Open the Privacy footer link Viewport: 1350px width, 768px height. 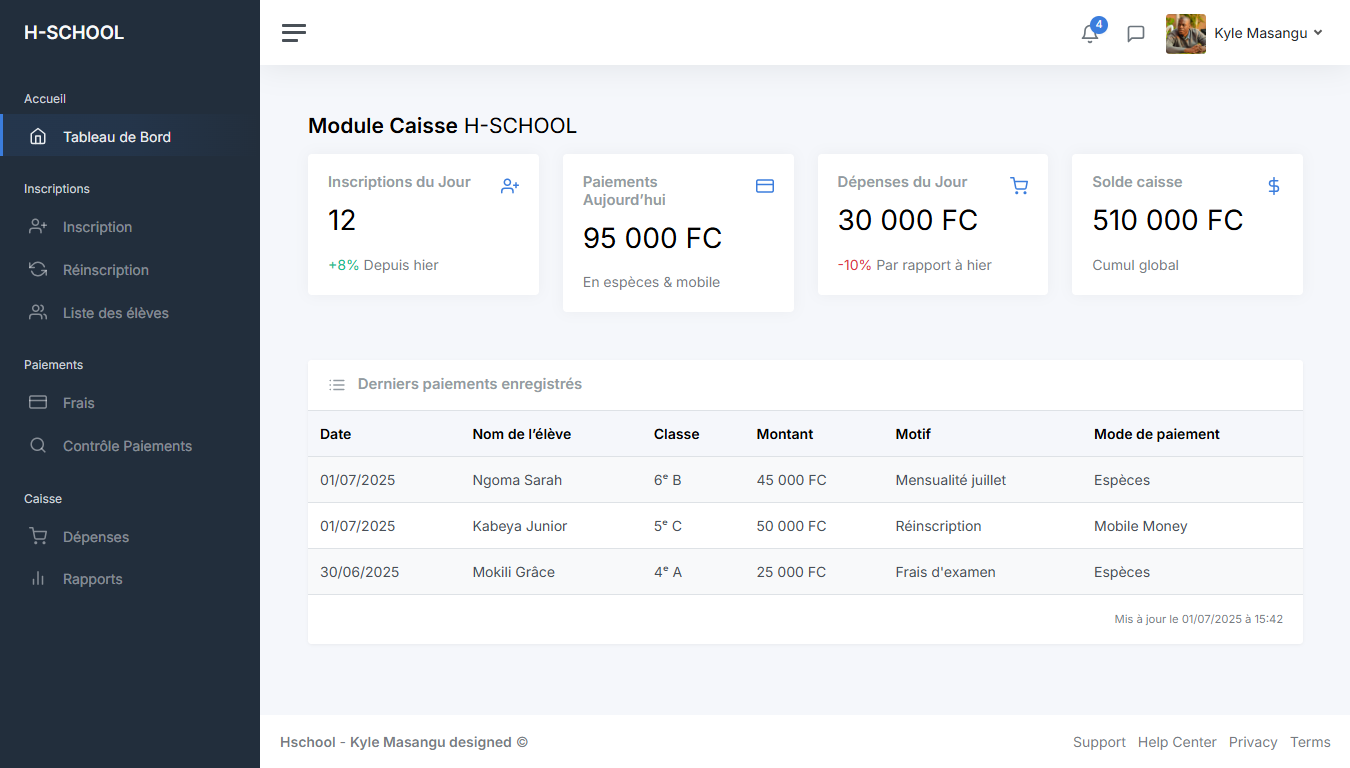[x=1253, y=742]
